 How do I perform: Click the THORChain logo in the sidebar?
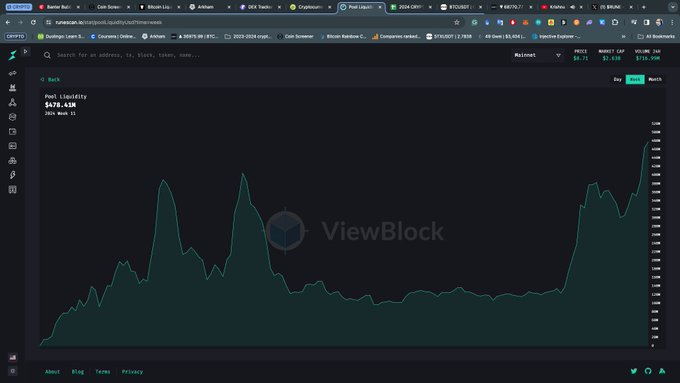[x=13, y=55]
